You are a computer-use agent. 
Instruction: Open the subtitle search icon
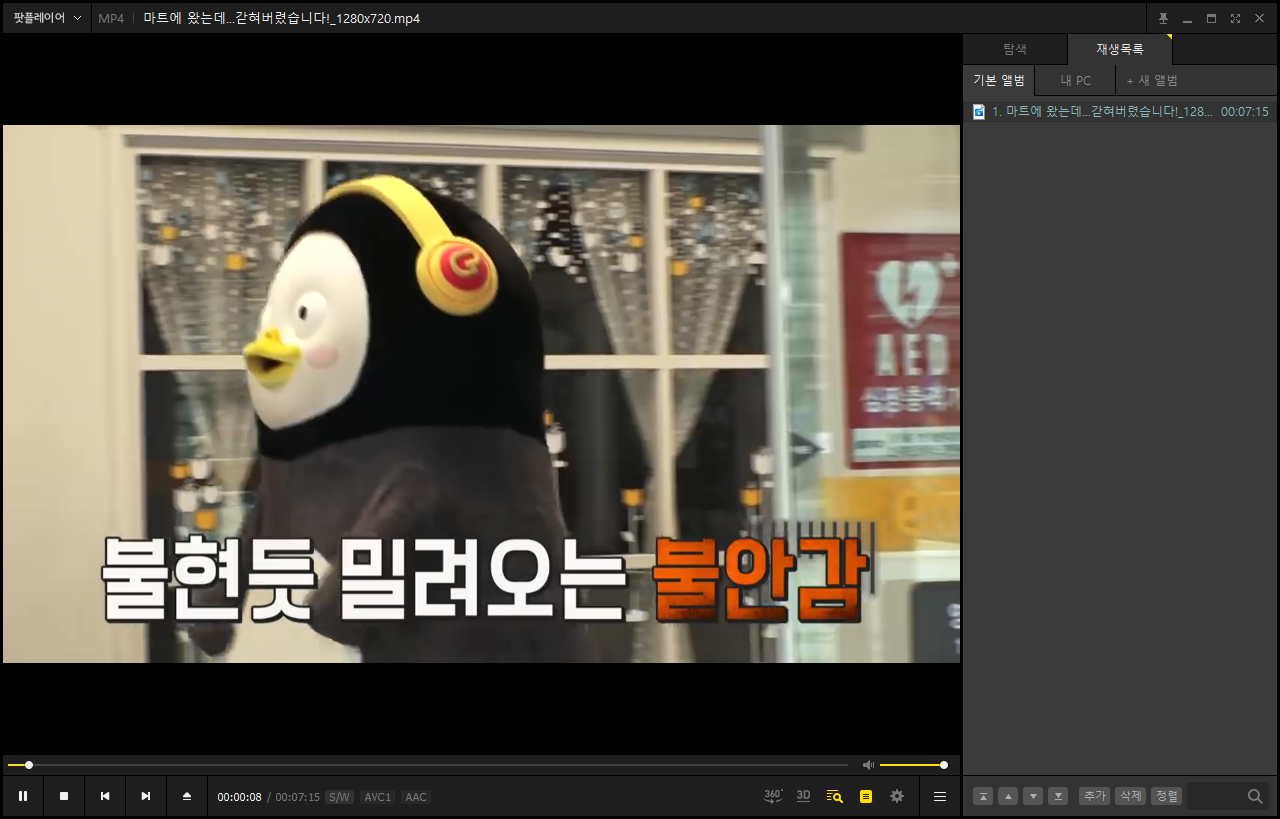pyautogui.click(x=835, y=796)
